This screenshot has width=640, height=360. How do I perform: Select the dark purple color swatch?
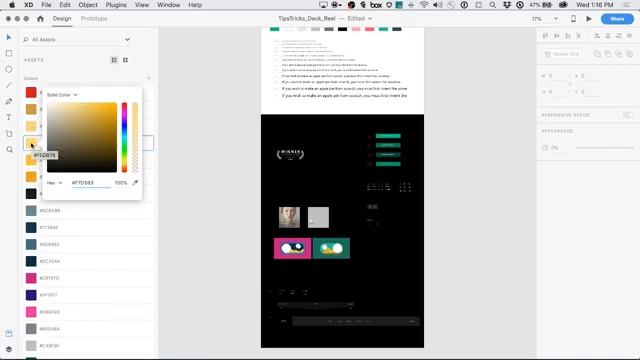coord(31,295)
